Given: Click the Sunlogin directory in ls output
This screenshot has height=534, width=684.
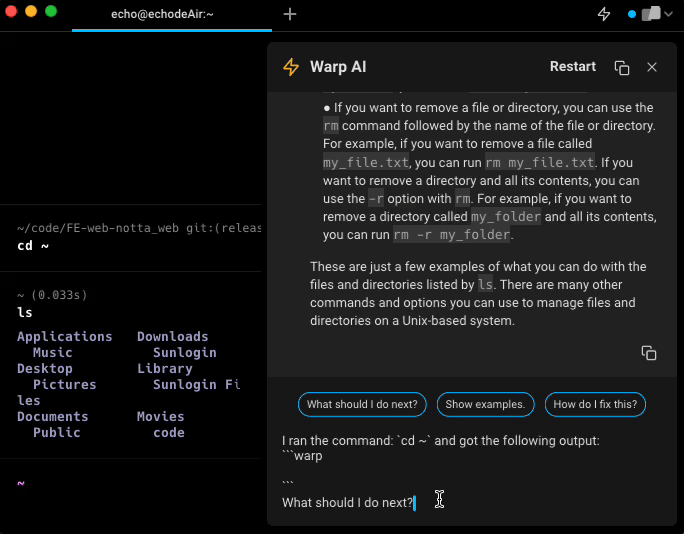Looking at the screenshot, I should tap(185, 353).
